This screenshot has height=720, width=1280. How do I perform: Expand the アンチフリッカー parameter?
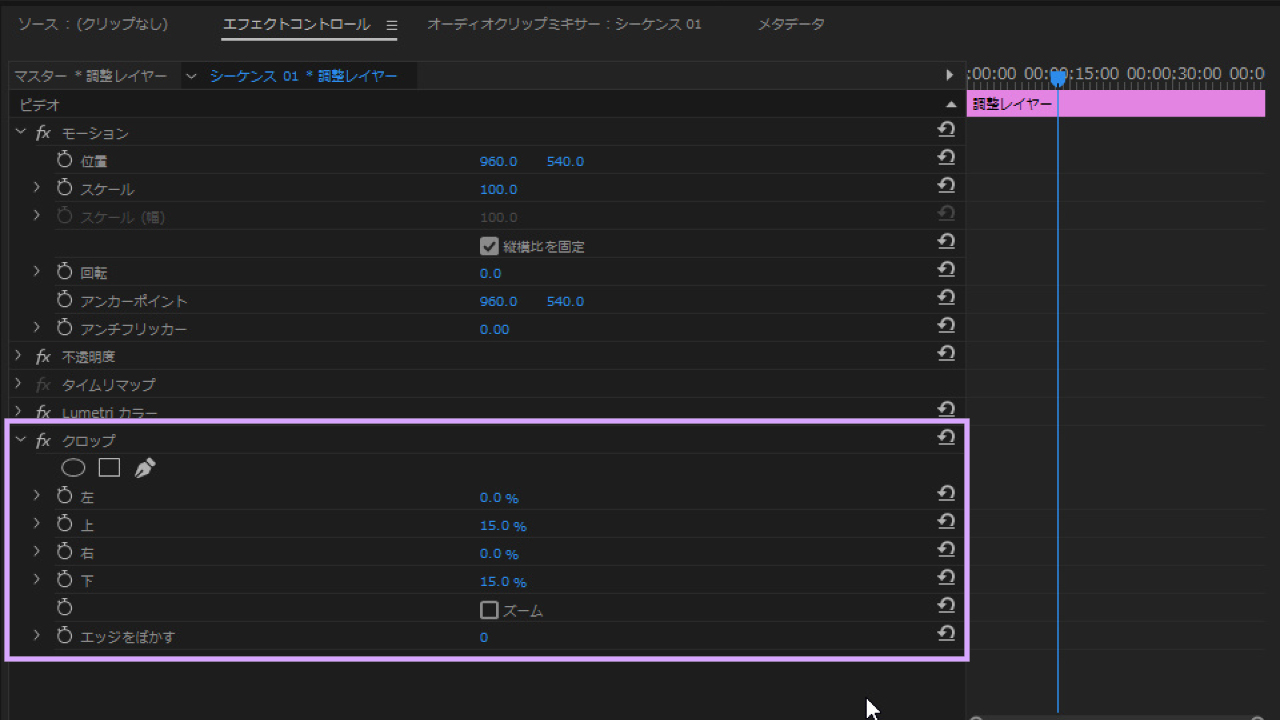37,328
